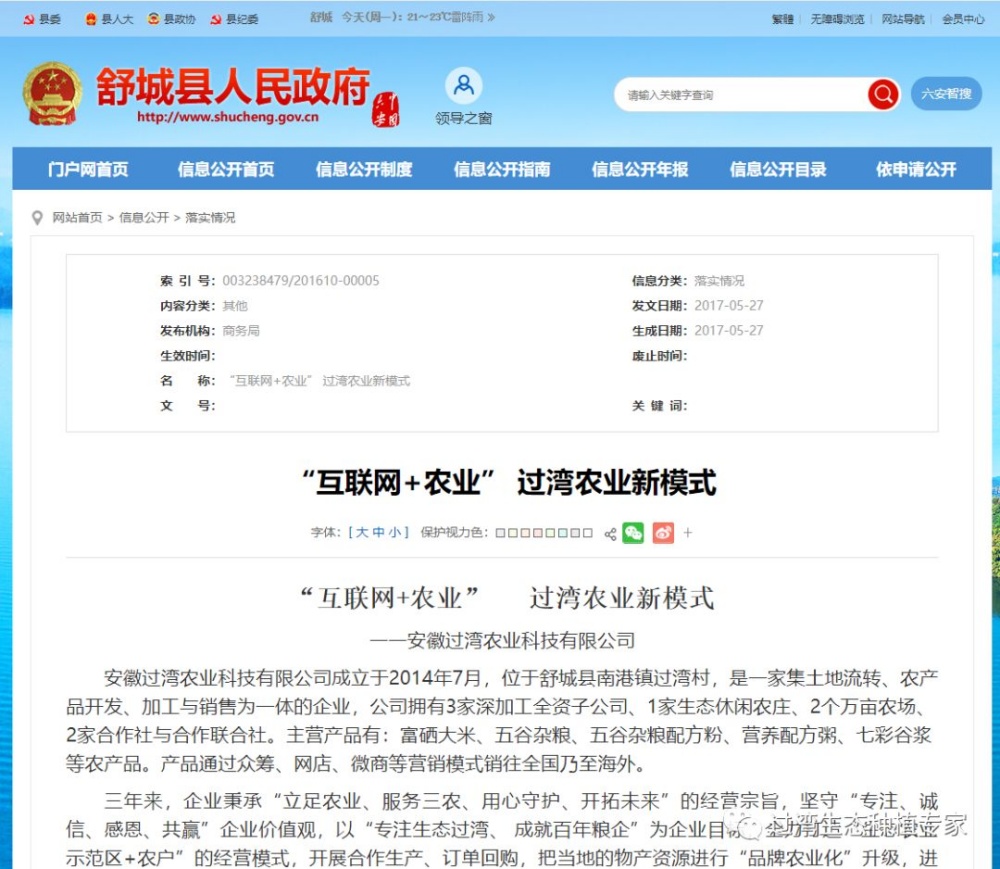Click the 六安智搜 search button

pos(946,94)
